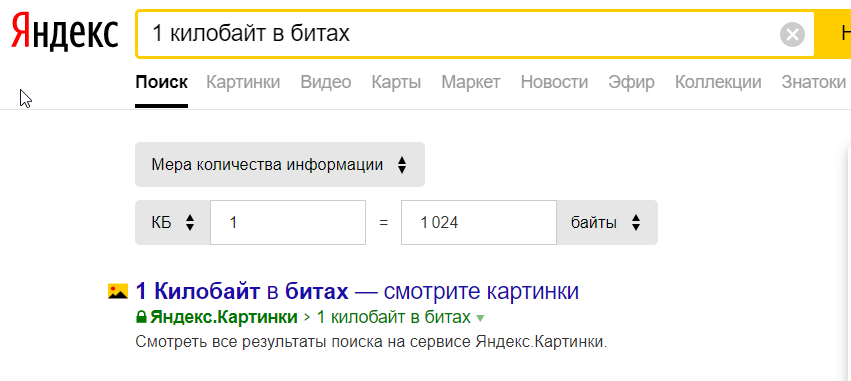Open the КБ source unit dropdown
851x381 pixels.
pos(173,223)
